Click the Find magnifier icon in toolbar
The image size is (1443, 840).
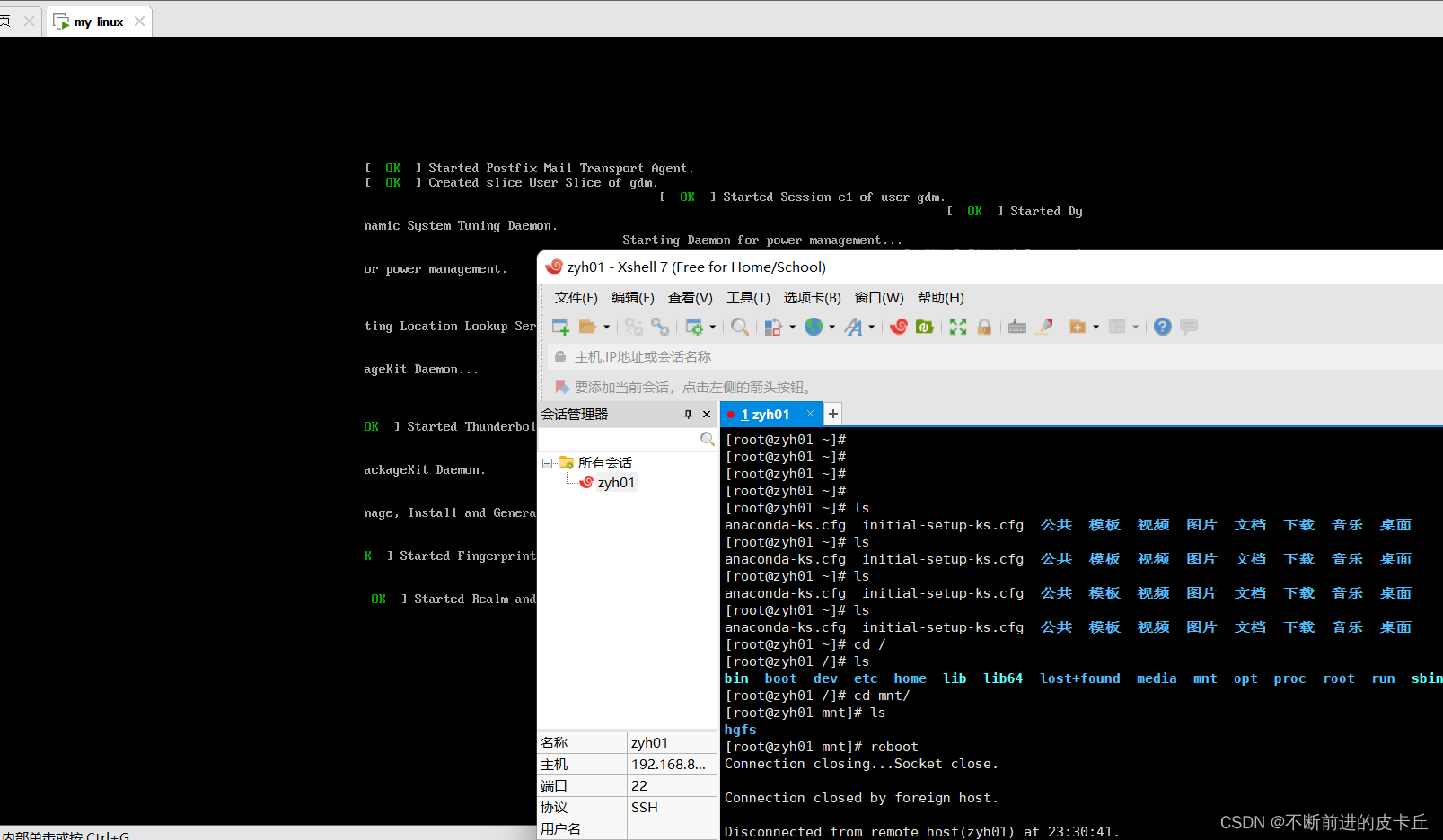(739, 327)
